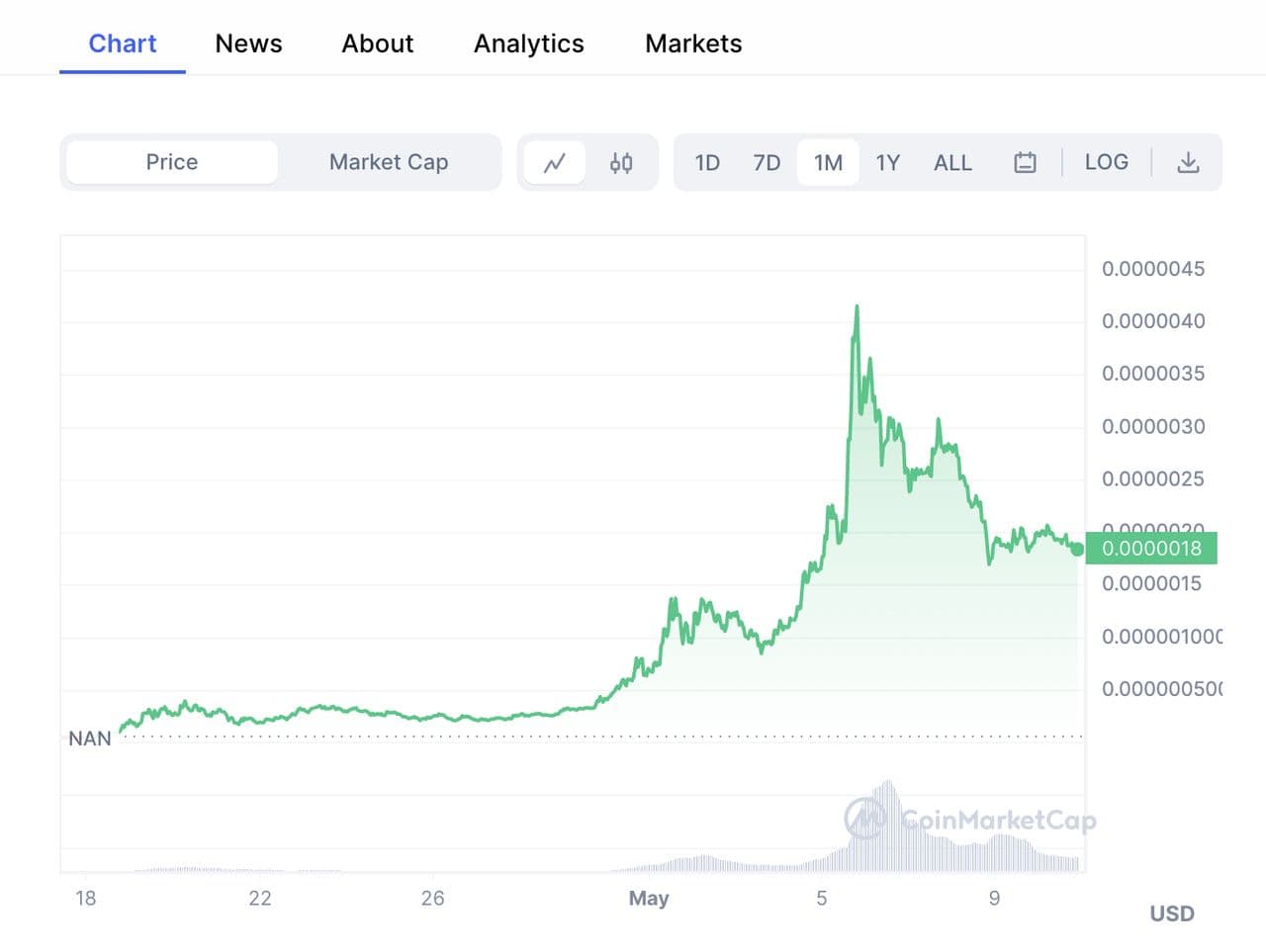Image resolution: width=1266 pixels, height=952 pixels.
Task: Choose the 1Y time range
Action: pos(887,162)
